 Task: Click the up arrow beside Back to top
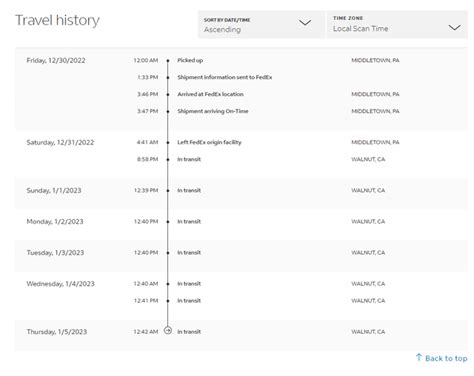pos(419,357)
